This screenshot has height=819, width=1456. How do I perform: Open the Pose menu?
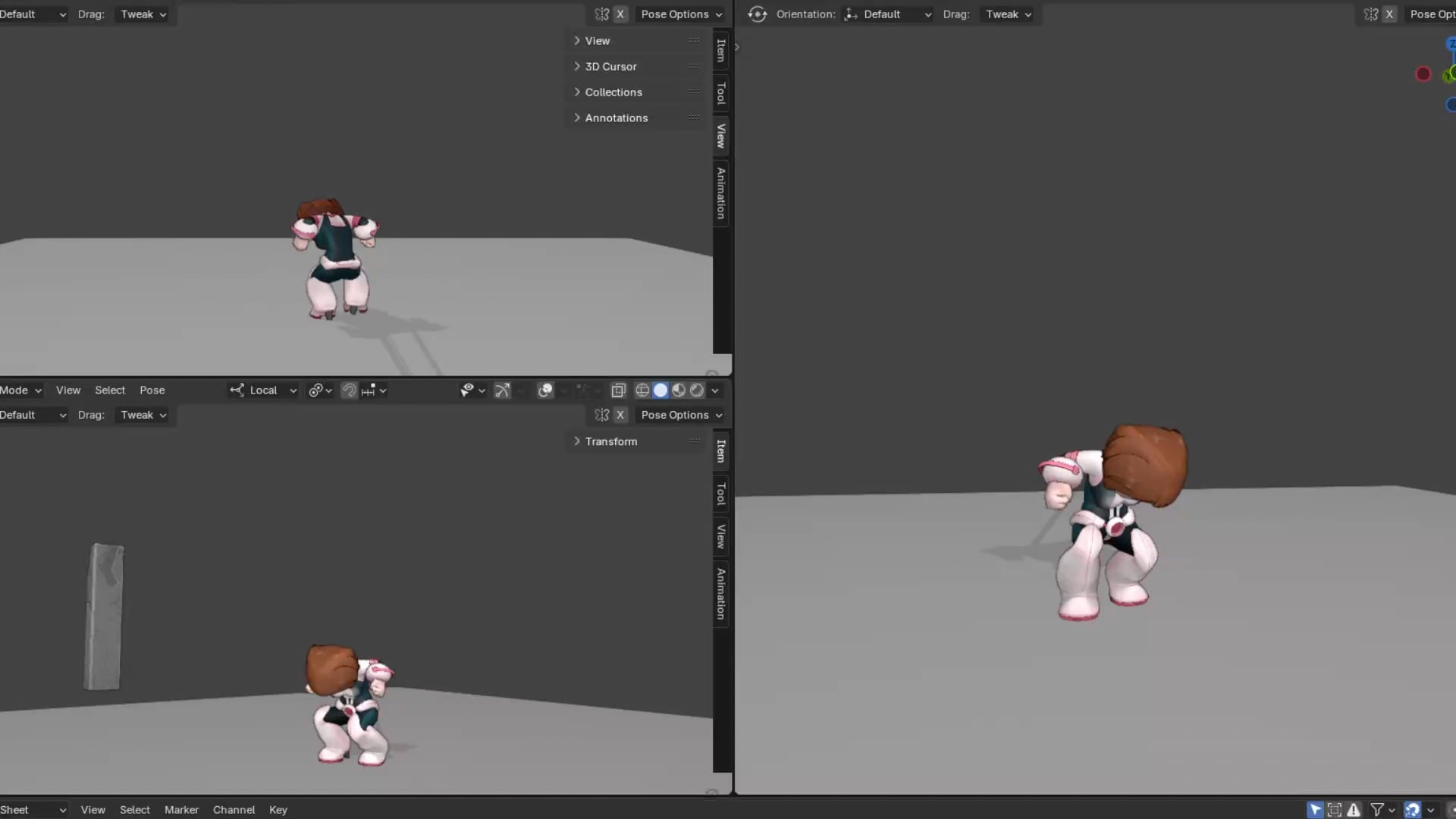[x=152, y=390]
